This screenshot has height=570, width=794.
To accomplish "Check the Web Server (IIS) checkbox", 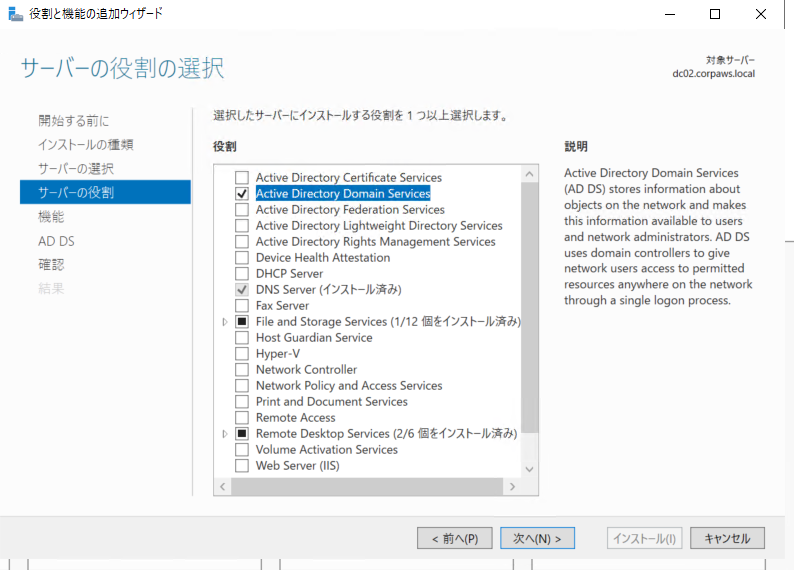I will [242, 465].
